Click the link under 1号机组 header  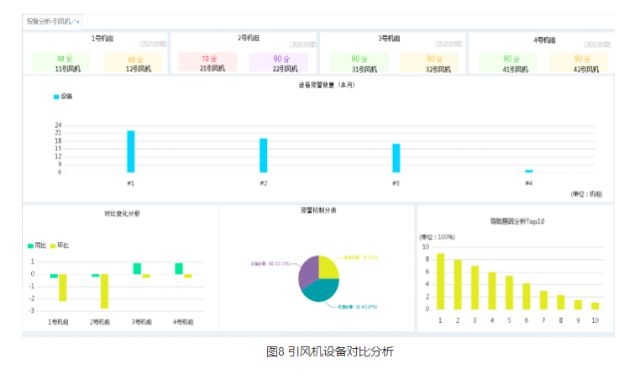[153, 44]
